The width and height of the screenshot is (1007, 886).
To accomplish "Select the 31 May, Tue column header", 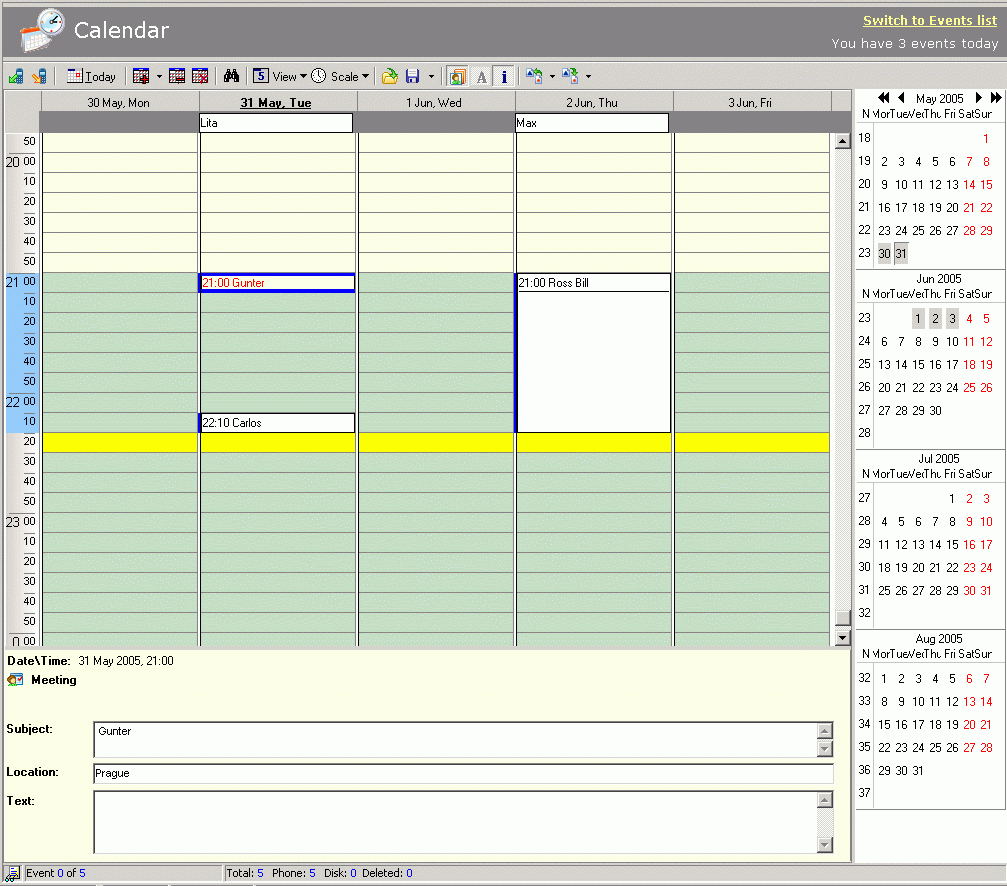I will (x=276, y=102).
